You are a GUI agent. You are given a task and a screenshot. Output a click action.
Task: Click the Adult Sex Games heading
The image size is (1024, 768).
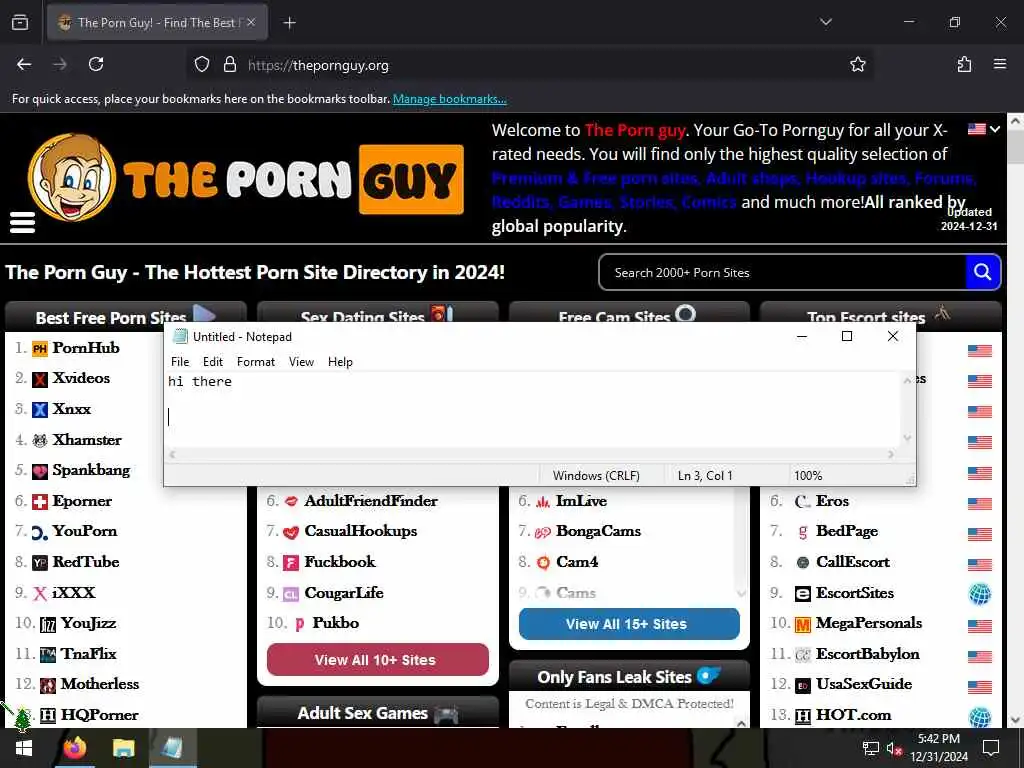[362, 713]
